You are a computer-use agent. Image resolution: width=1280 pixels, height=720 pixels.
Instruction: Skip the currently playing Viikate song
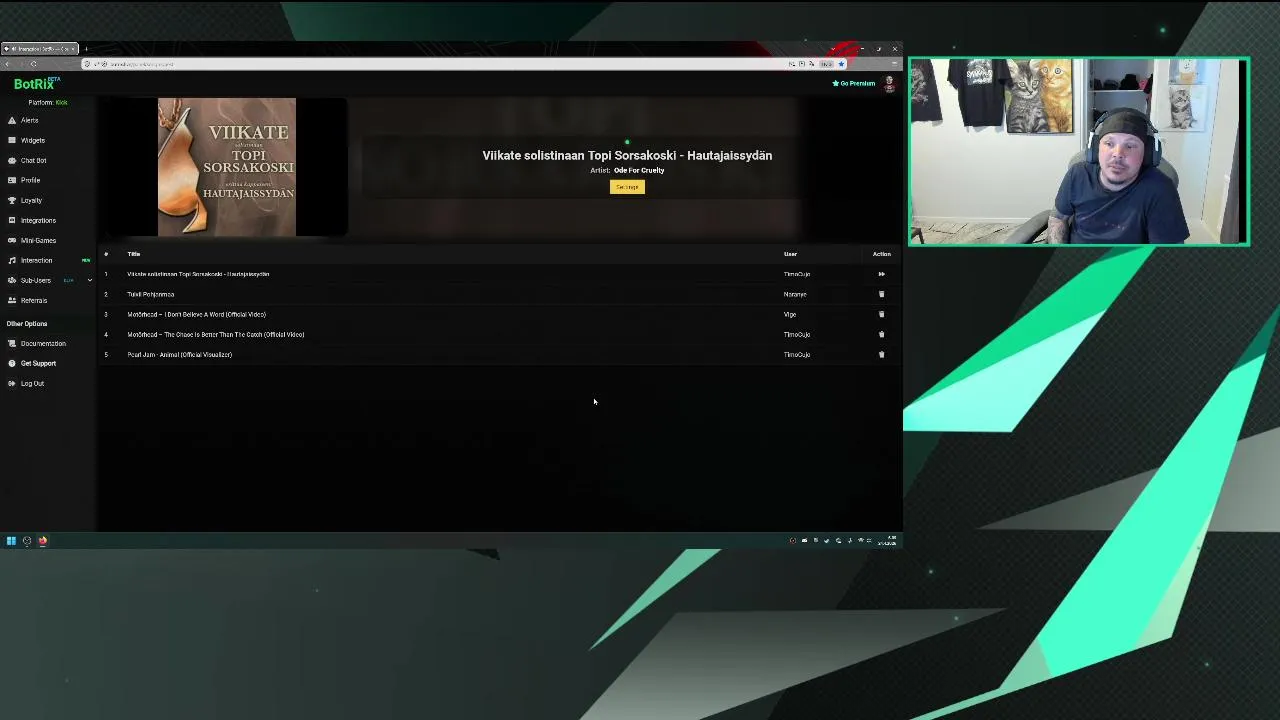(x=881, y=274)
